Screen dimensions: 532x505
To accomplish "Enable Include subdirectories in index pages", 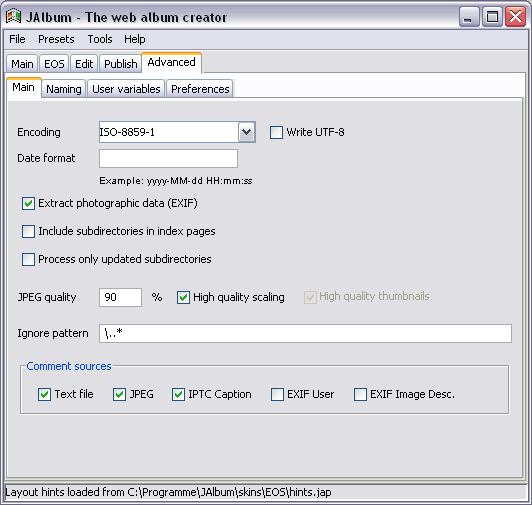I will tap(28, 231).
